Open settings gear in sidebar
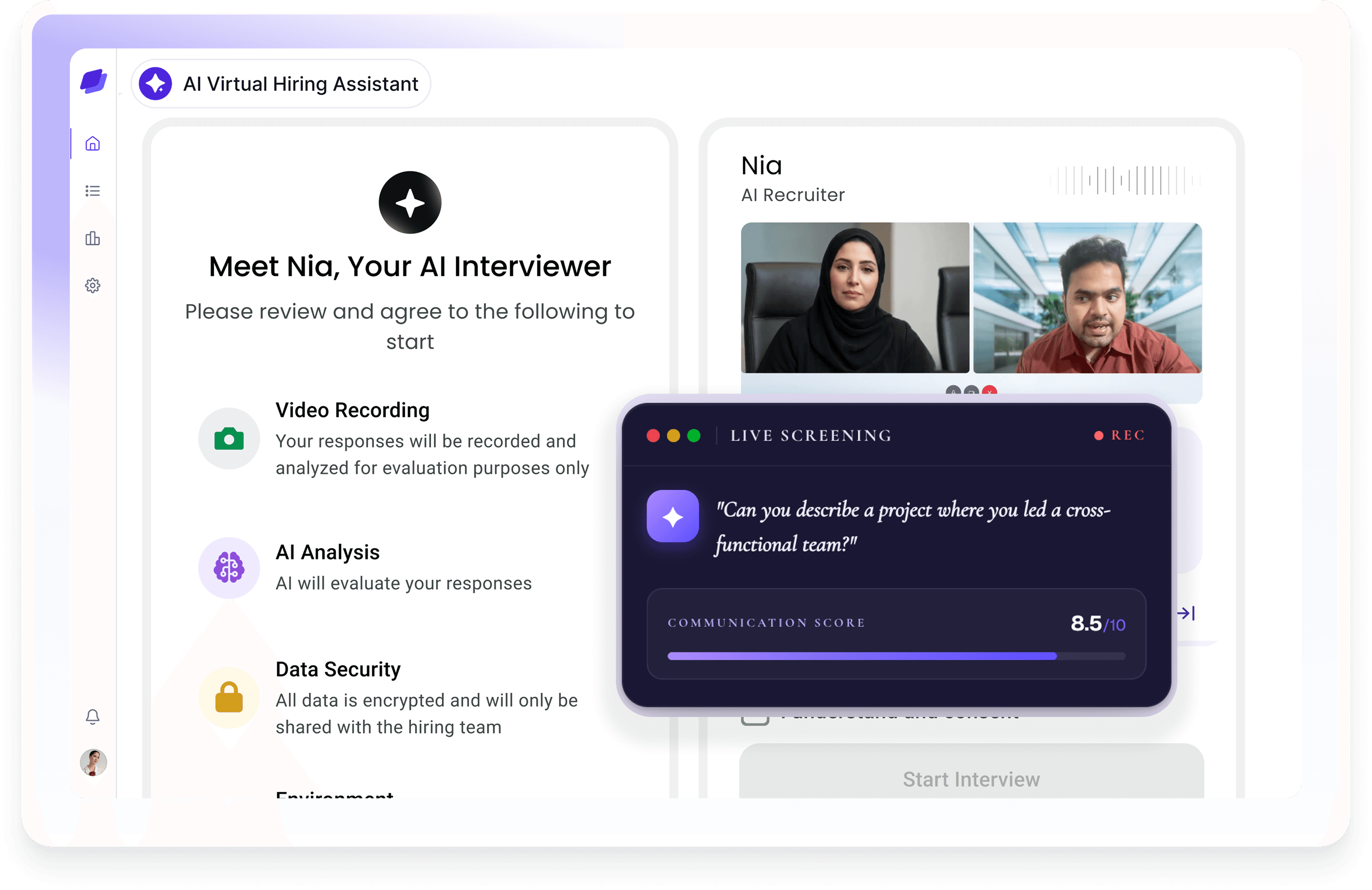This screenshot has height=890, width=1372. (x=93, y=285)
